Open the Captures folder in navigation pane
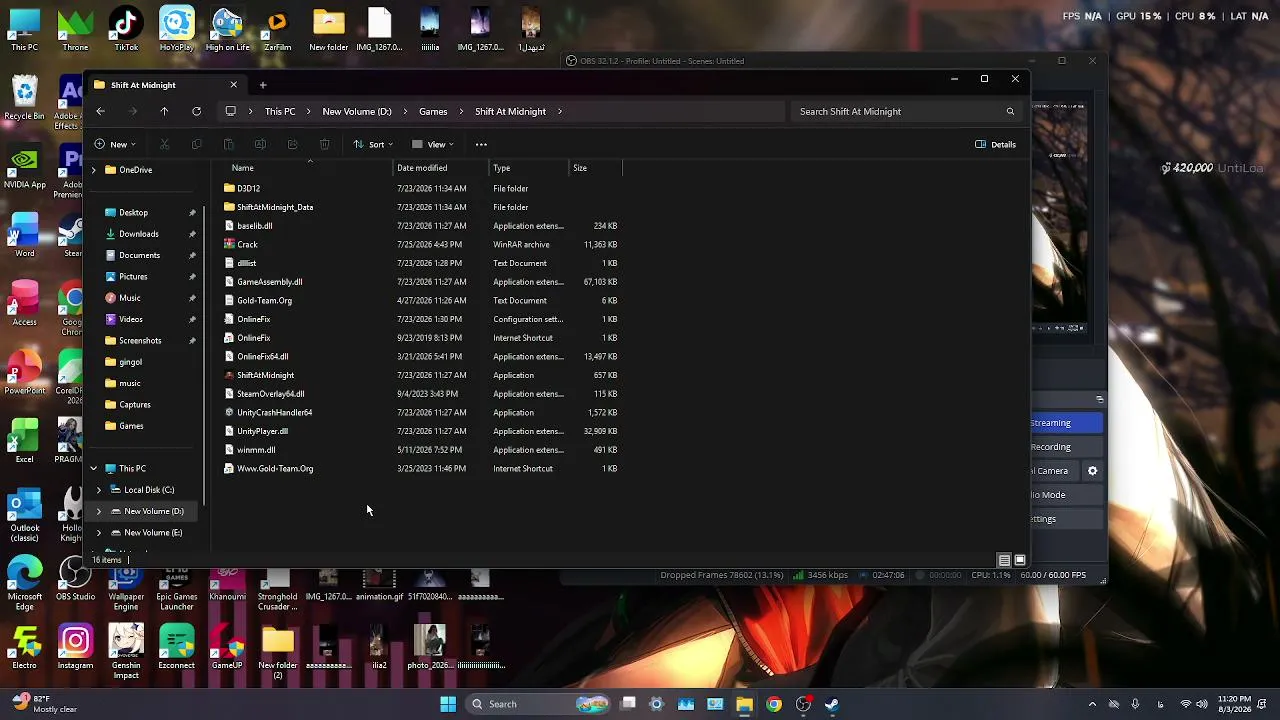 (135, 405)
